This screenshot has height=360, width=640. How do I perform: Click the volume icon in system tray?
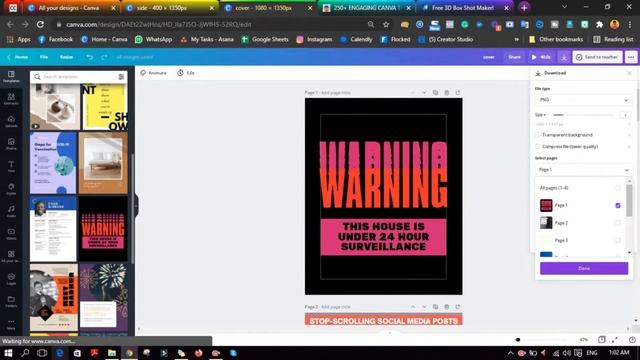tap(567, 353)
